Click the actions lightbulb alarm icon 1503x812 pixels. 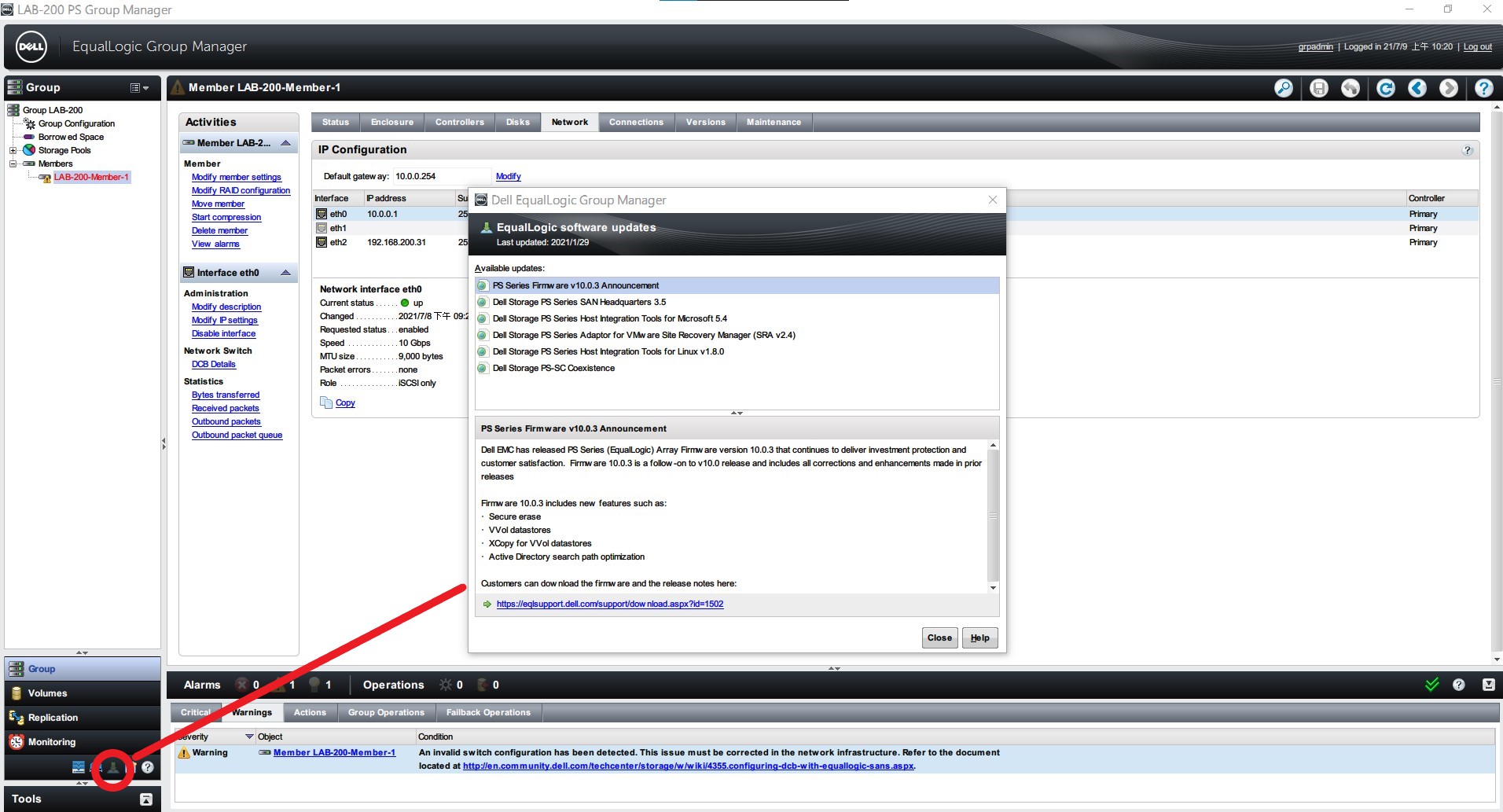pyautogui.click(x=315, y=685)
